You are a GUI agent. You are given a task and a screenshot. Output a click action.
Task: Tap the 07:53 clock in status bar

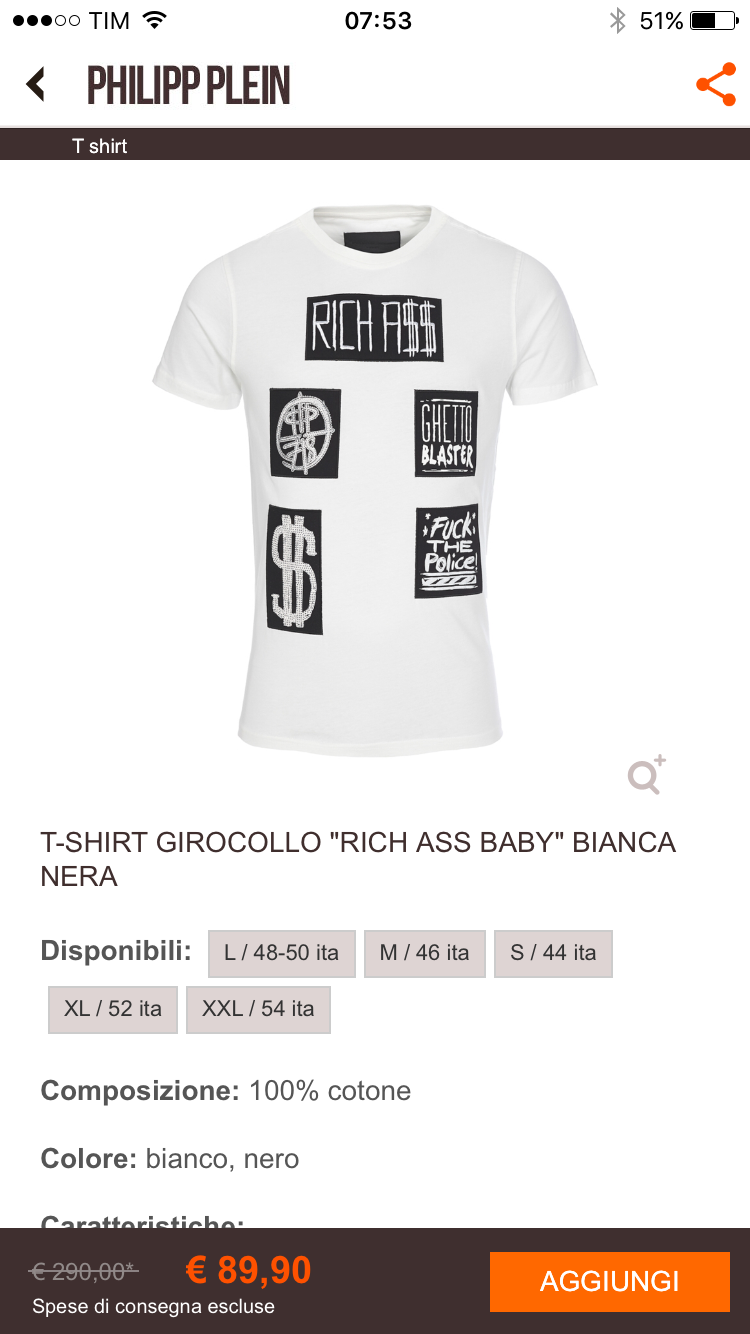[378, 20]
